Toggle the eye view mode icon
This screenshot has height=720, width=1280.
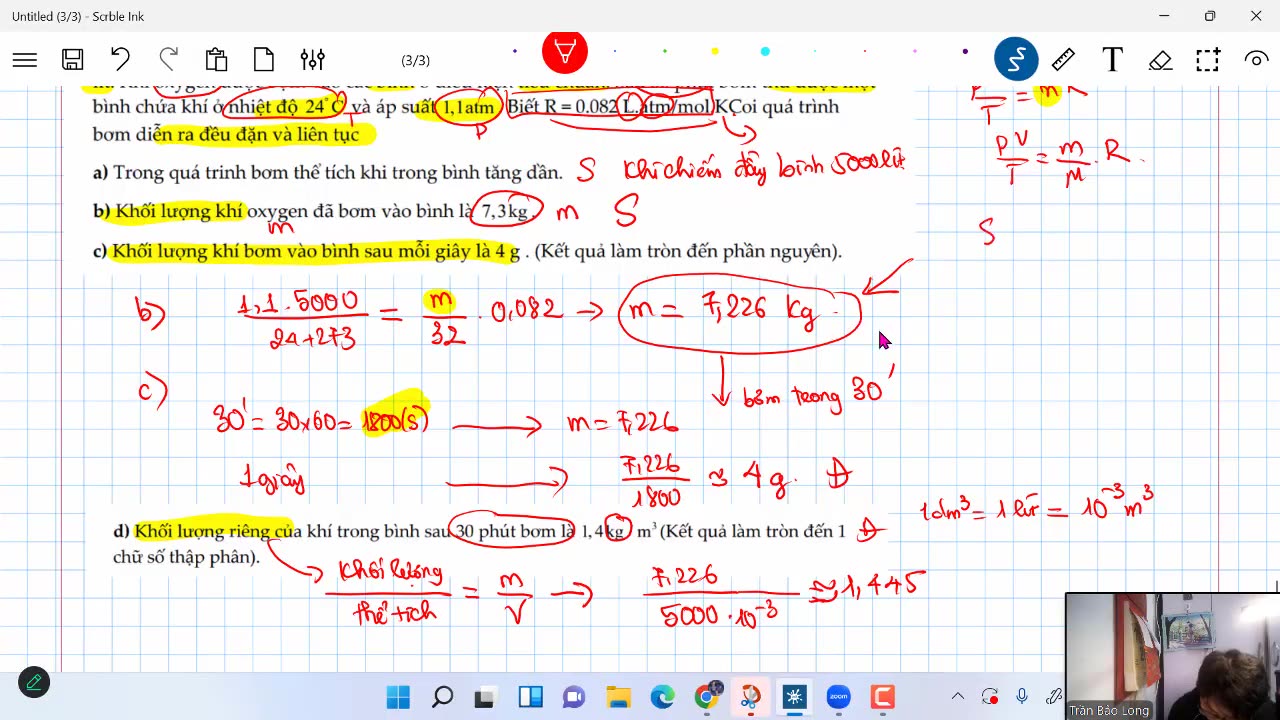pos(1256,60)
